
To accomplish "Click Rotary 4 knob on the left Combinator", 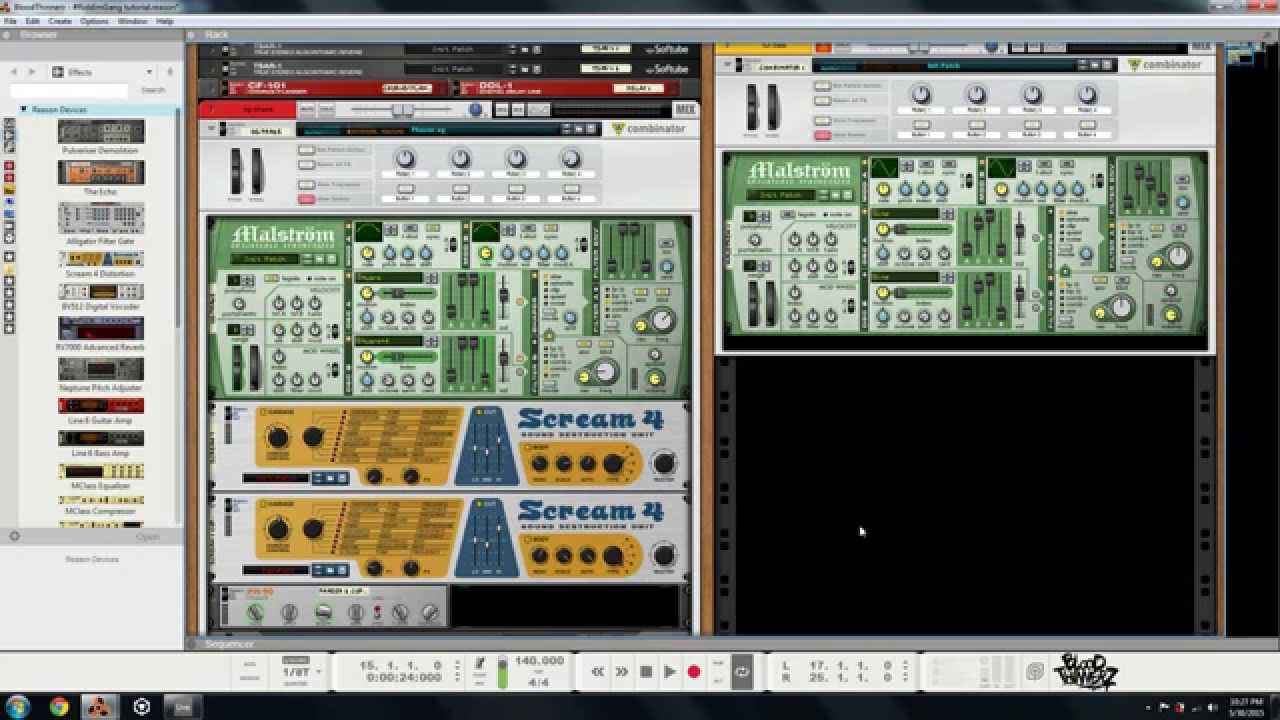I will [x=570, y=158].
